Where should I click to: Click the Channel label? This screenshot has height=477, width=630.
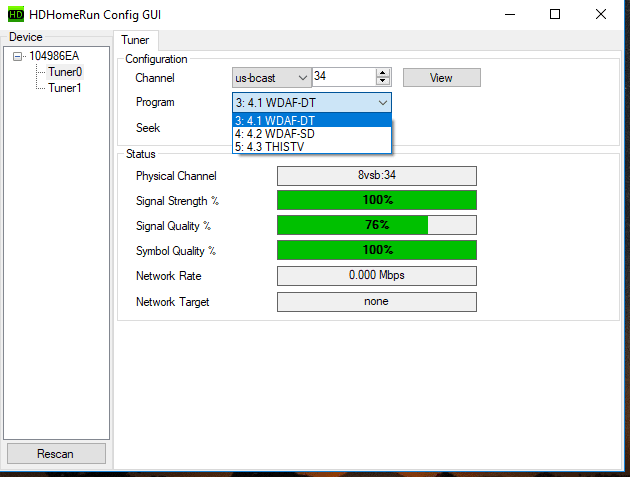(x=155, y=78)
